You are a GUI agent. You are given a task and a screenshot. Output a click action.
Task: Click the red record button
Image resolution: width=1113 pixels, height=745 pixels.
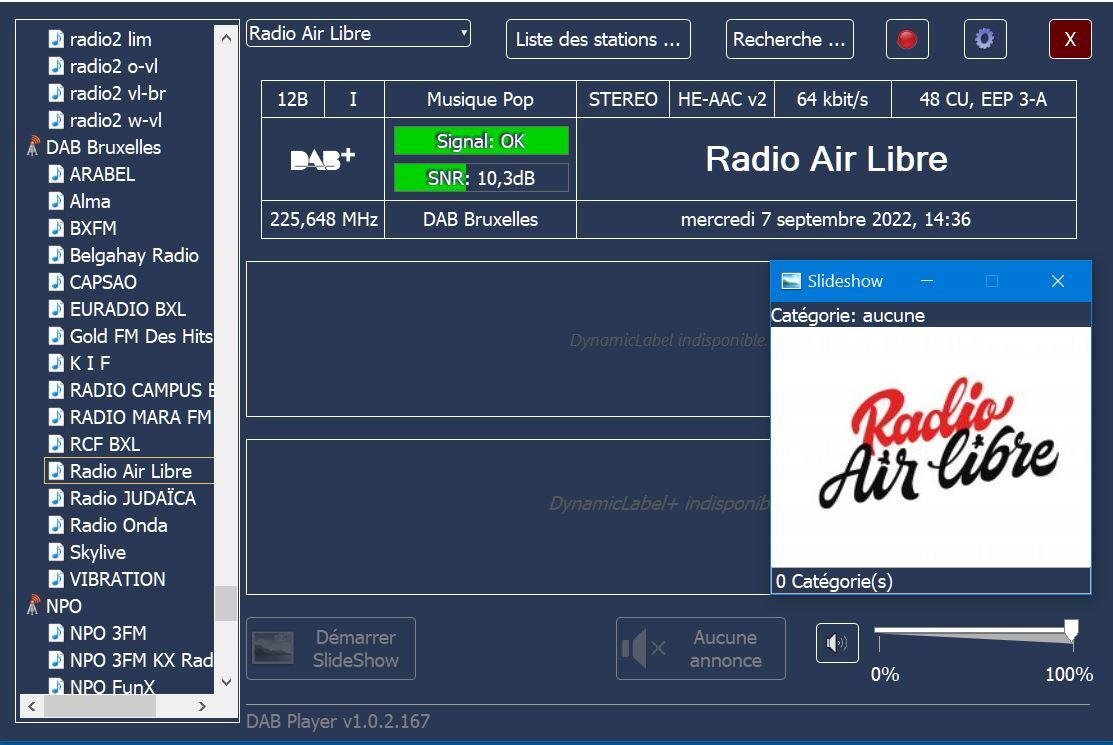(907, 39)
